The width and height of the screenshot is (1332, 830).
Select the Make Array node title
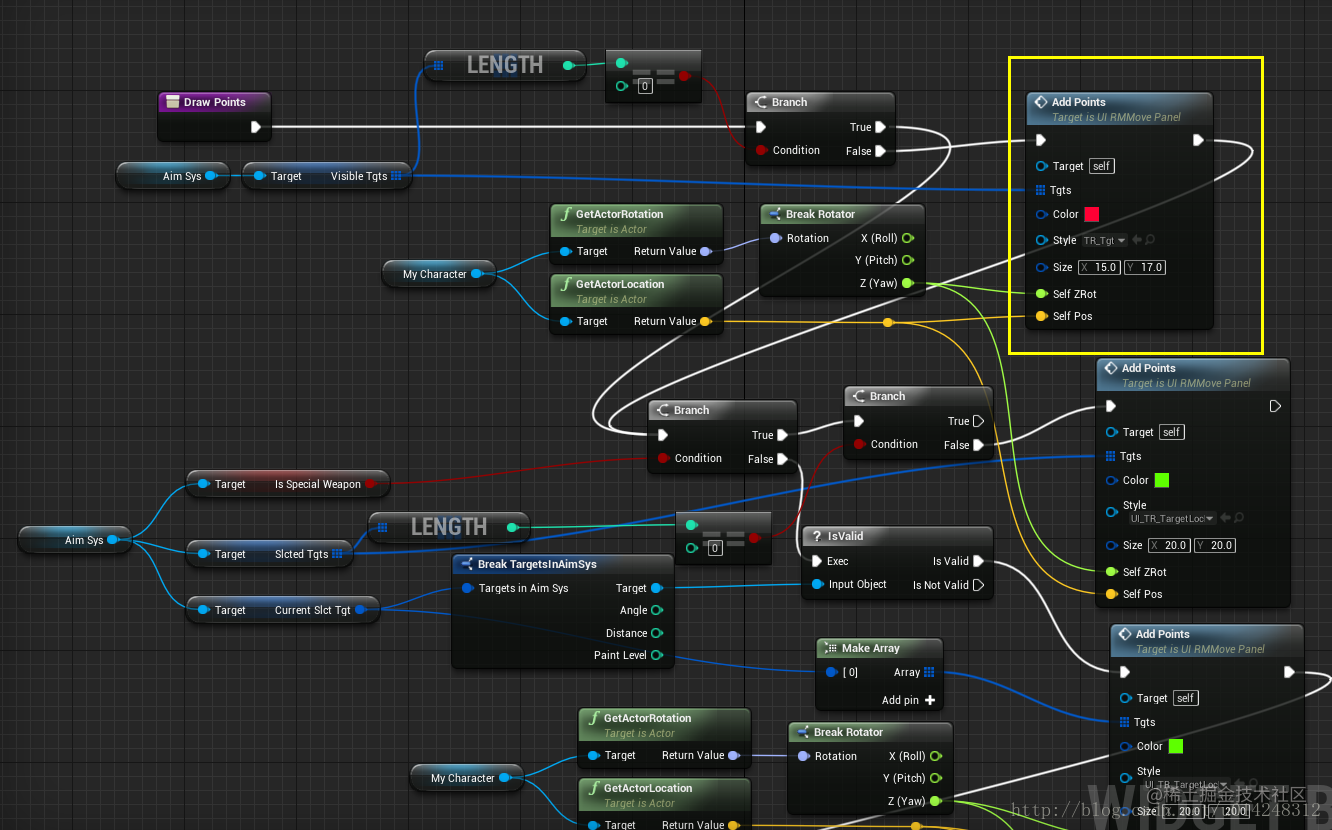point(871,648)
